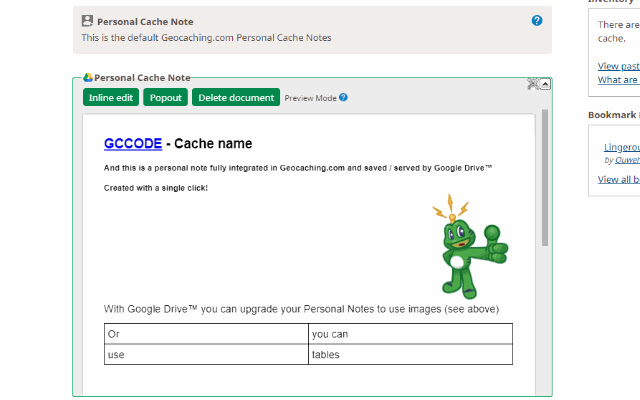This screenshot has height=400, width=640.
Task: Click the green frog mascot image
Action: [x=471, y=246]
